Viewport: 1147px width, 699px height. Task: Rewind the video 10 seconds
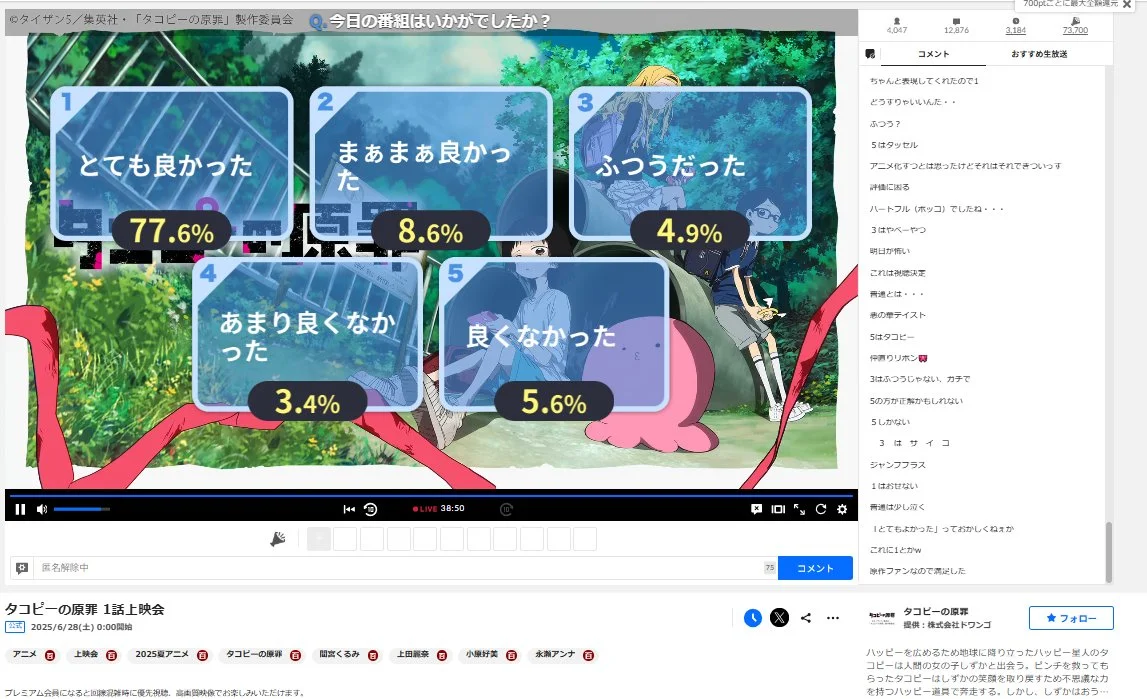[x=371, y=509]
